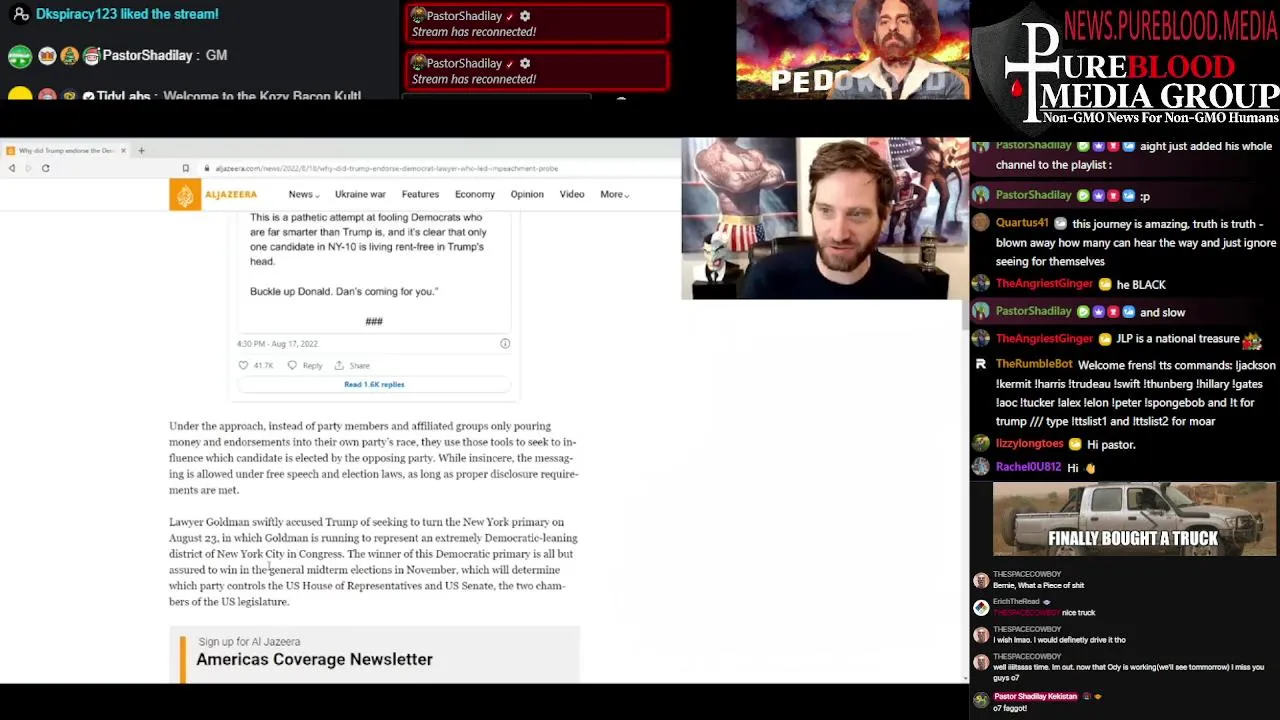Click username Quartus41 in chat
The image size is (1280, 720).
1022,223
